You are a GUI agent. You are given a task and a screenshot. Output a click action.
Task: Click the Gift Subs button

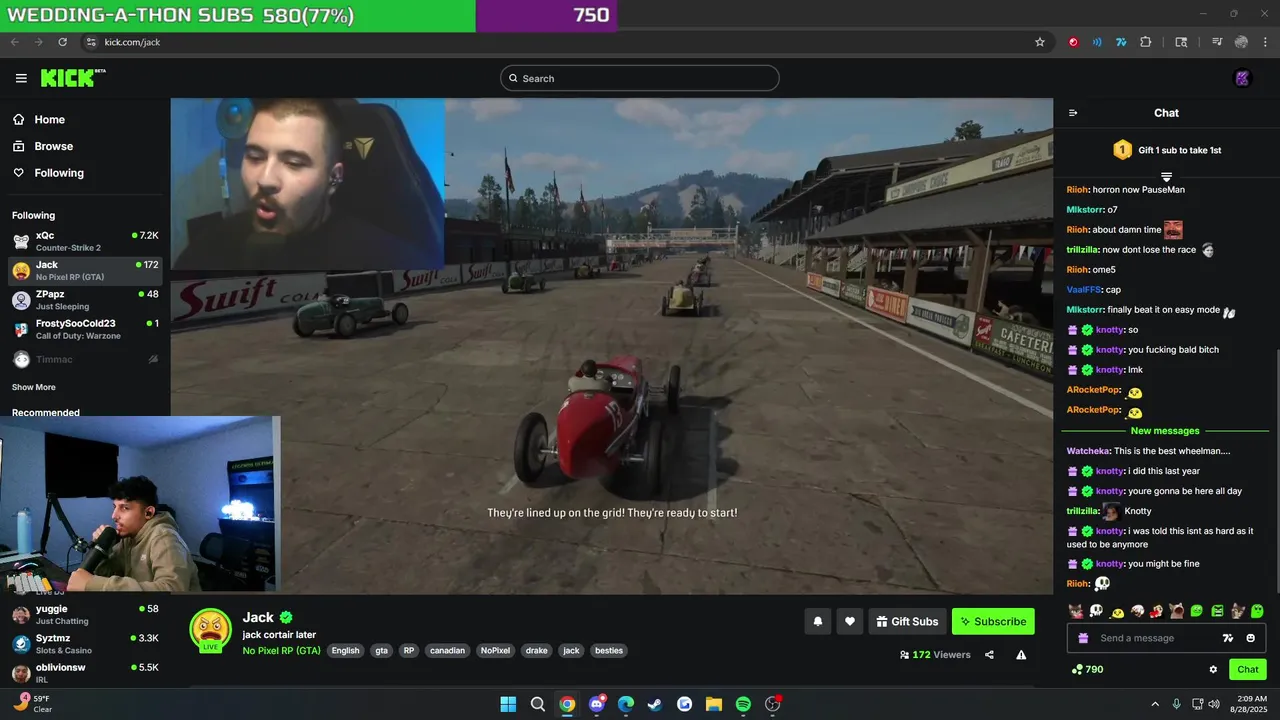coord(907,621)
